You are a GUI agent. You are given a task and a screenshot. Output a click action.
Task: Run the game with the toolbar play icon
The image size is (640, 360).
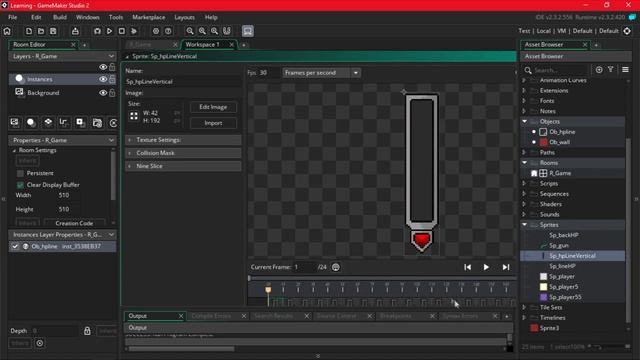(x=109, y=31)
